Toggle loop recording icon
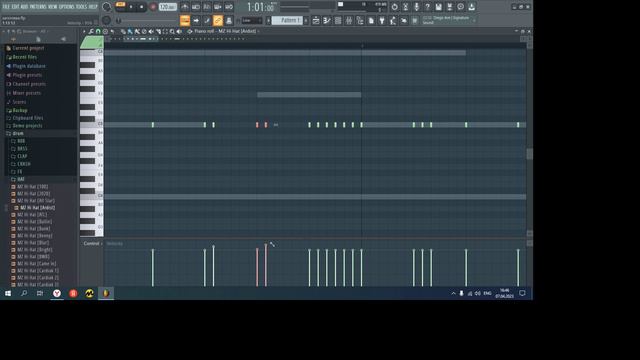The image size is (640, 360). click(229, 7)
